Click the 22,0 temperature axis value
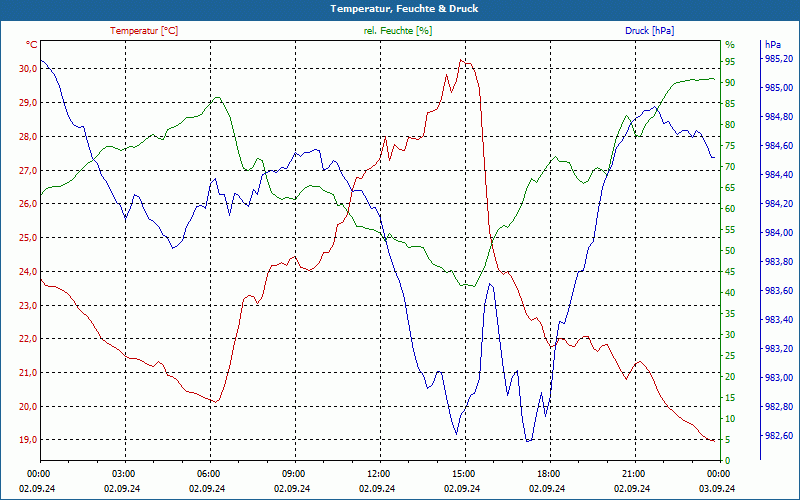Image resolution: width=800 pixels, height=500 pixels. pyautogui.click(x=28, y=339)
